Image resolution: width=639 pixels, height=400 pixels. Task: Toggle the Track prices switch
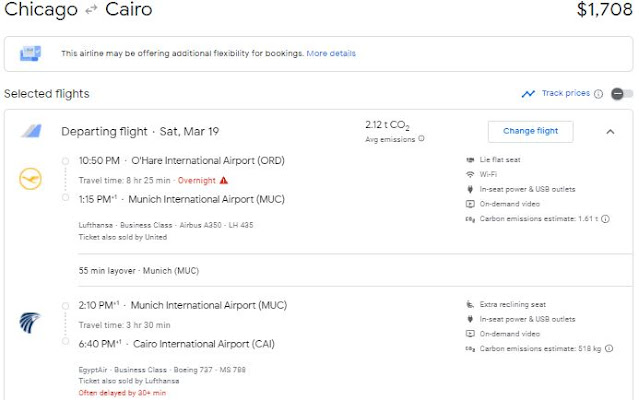coord(622,94)
